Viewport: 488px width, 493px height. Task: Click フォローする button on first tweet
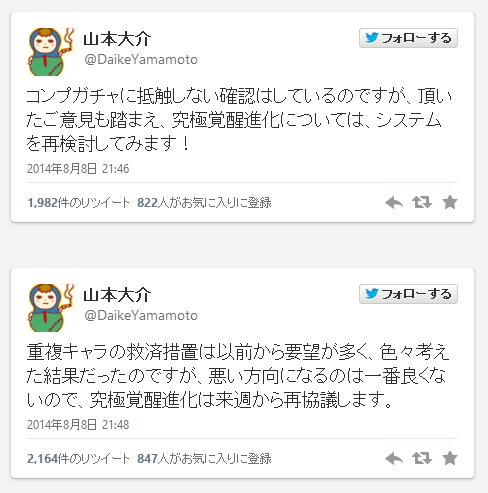(x=408, y=38)
